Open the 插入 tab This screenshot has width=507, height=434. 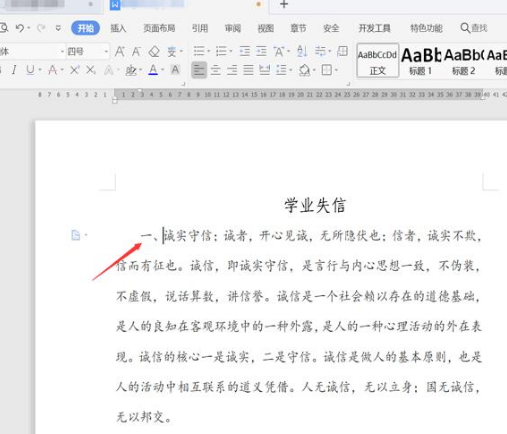pos(118,28)
